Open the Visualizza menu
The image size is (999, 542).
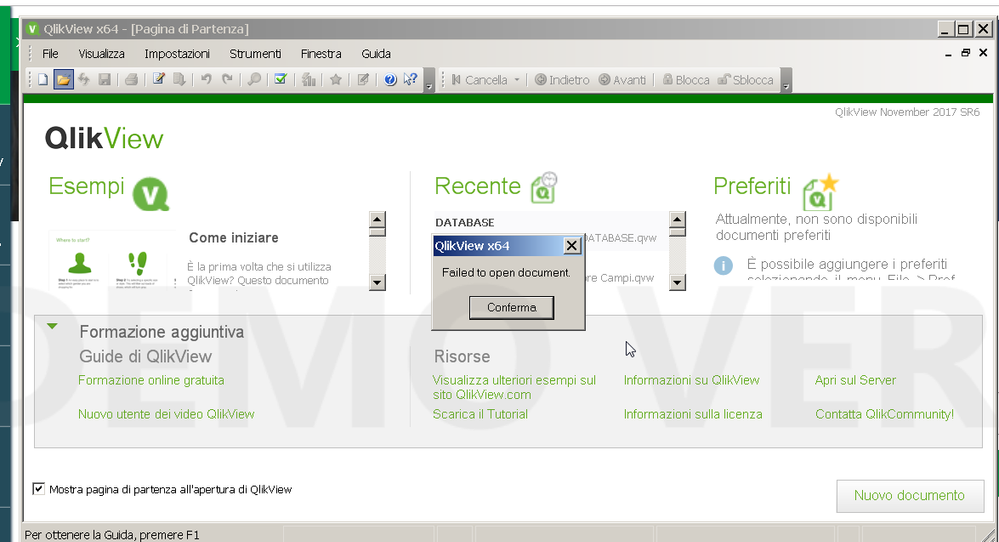point(101,54)
